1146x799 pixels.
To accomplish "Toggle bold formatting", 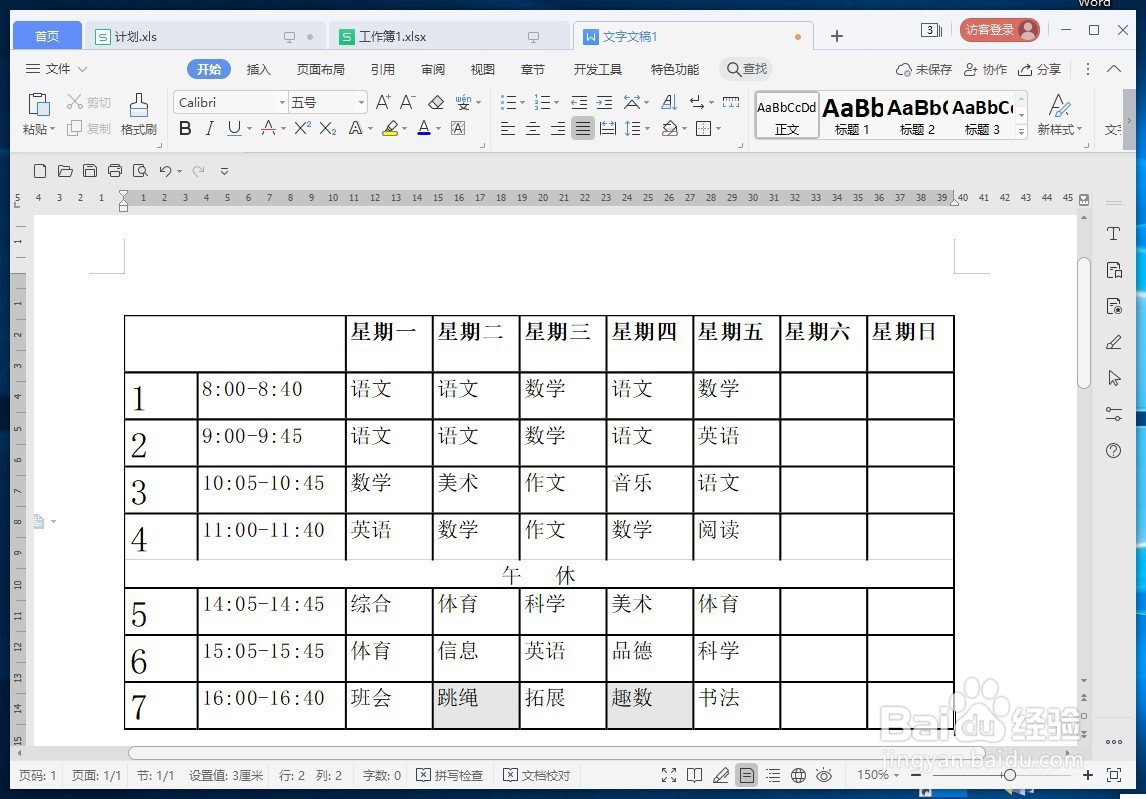I will tap(184, 129).
